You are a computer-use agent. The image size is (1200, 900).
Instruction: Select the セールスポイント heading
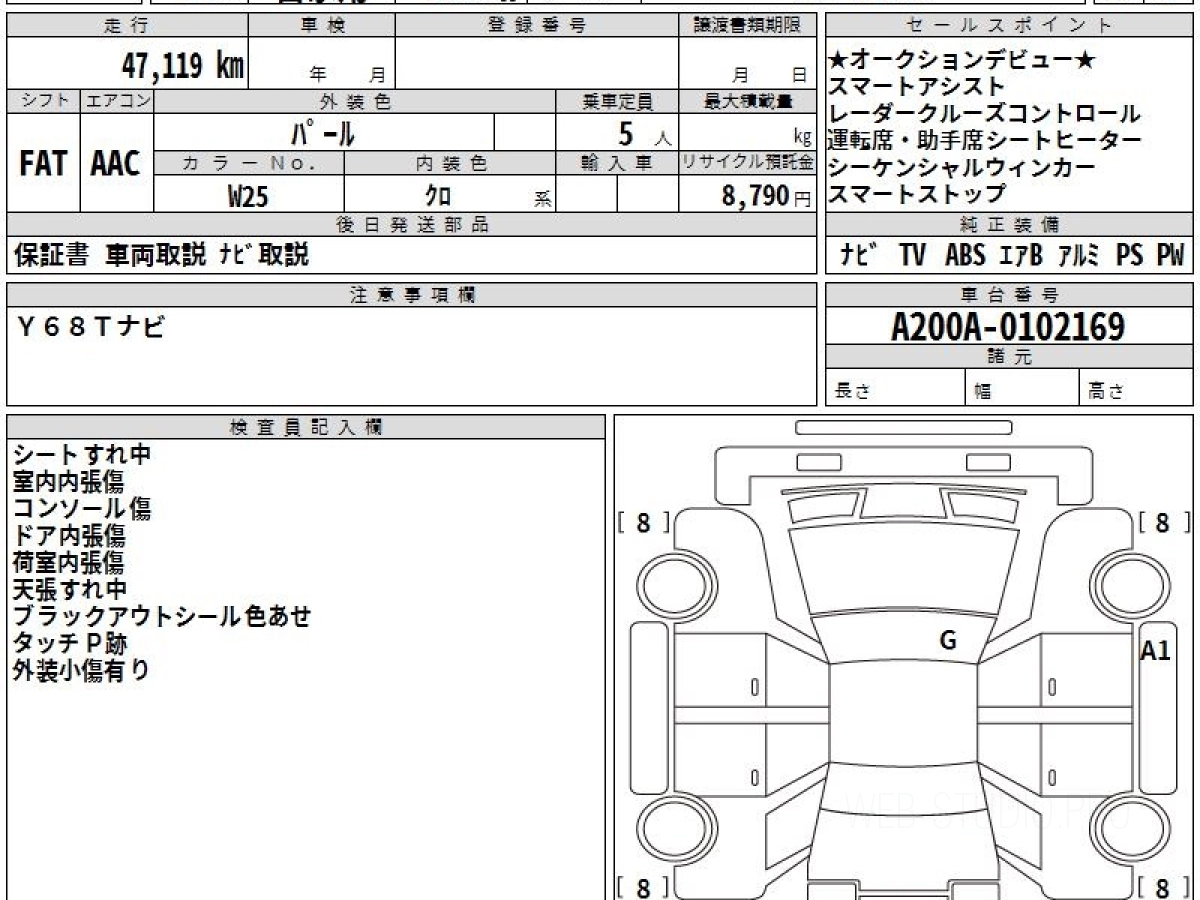pyautogui.click(x=1009, y=26)
